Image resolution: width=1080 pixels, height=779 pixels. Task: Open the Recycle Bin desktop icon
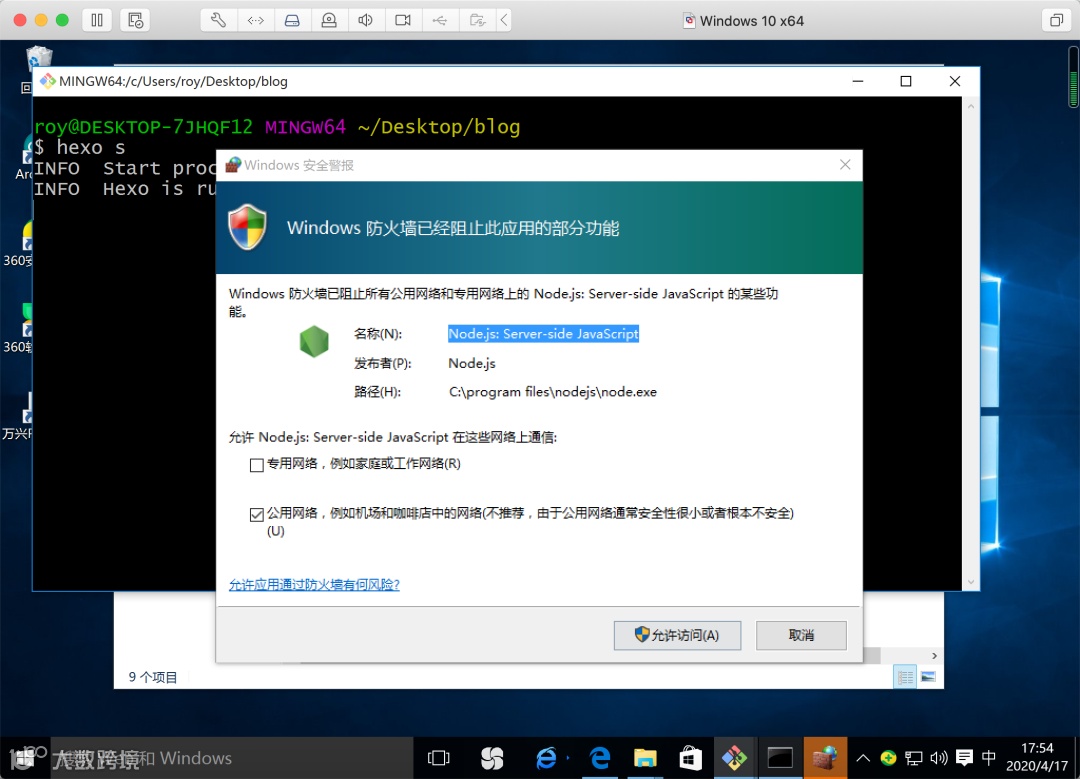click(39, 59)
